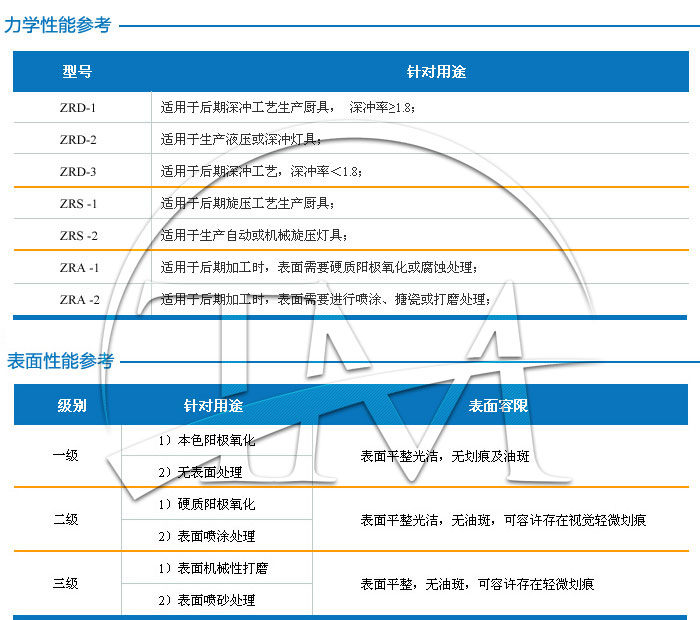Select the 一级 grade cell
Viewport: 700px width, 620px height.
(65, 456)
